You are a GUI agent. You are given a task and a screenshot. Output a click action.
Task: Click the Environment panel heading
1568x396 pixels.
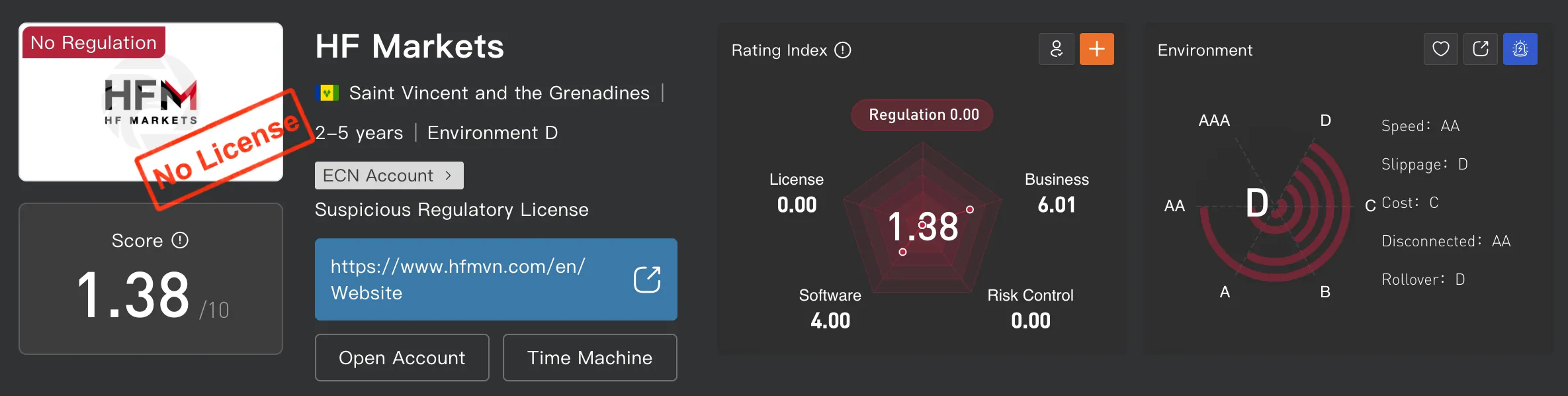pos(1205,50)
